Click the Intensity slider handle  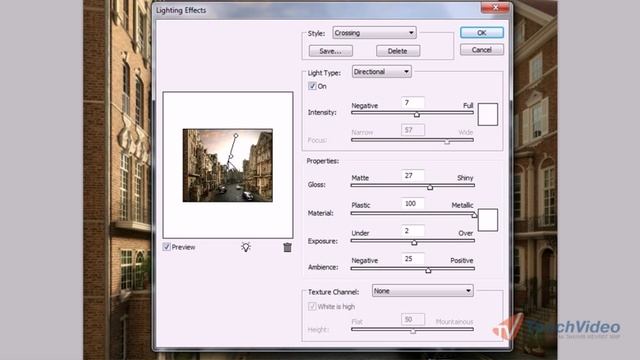pyautogui.click(x=417, y=115)
